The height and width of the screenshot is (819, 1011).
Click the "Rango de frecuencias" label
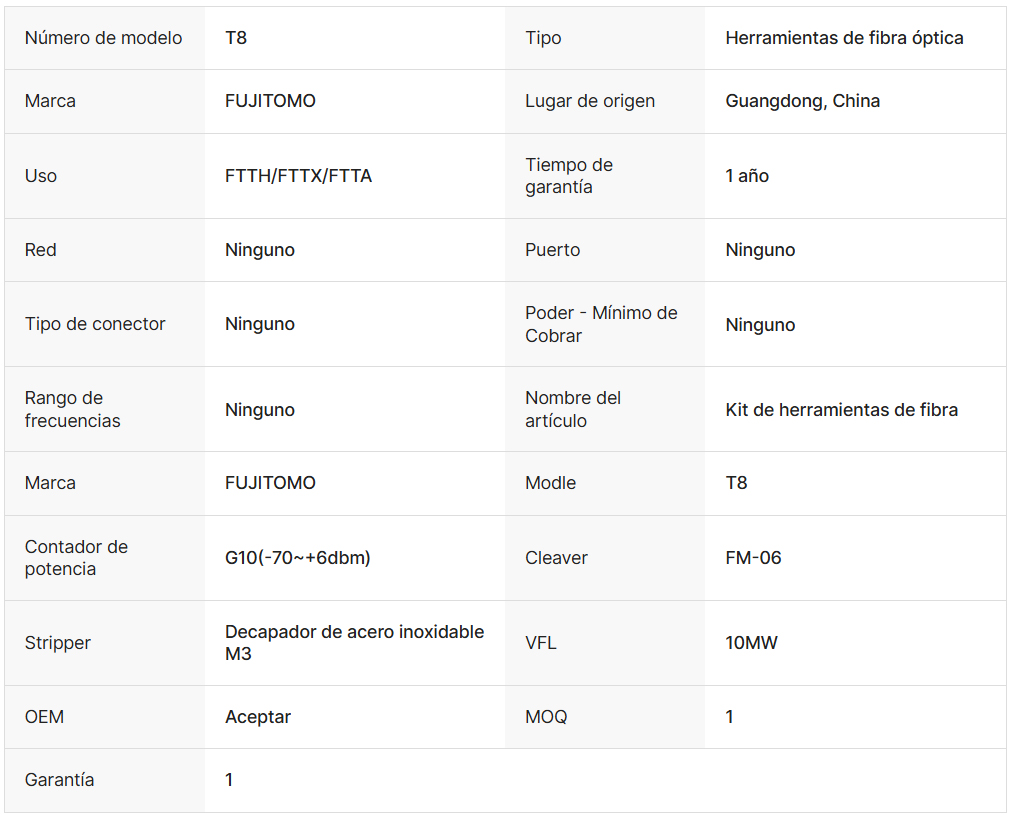pyautogui.click(x=72, y=409)
